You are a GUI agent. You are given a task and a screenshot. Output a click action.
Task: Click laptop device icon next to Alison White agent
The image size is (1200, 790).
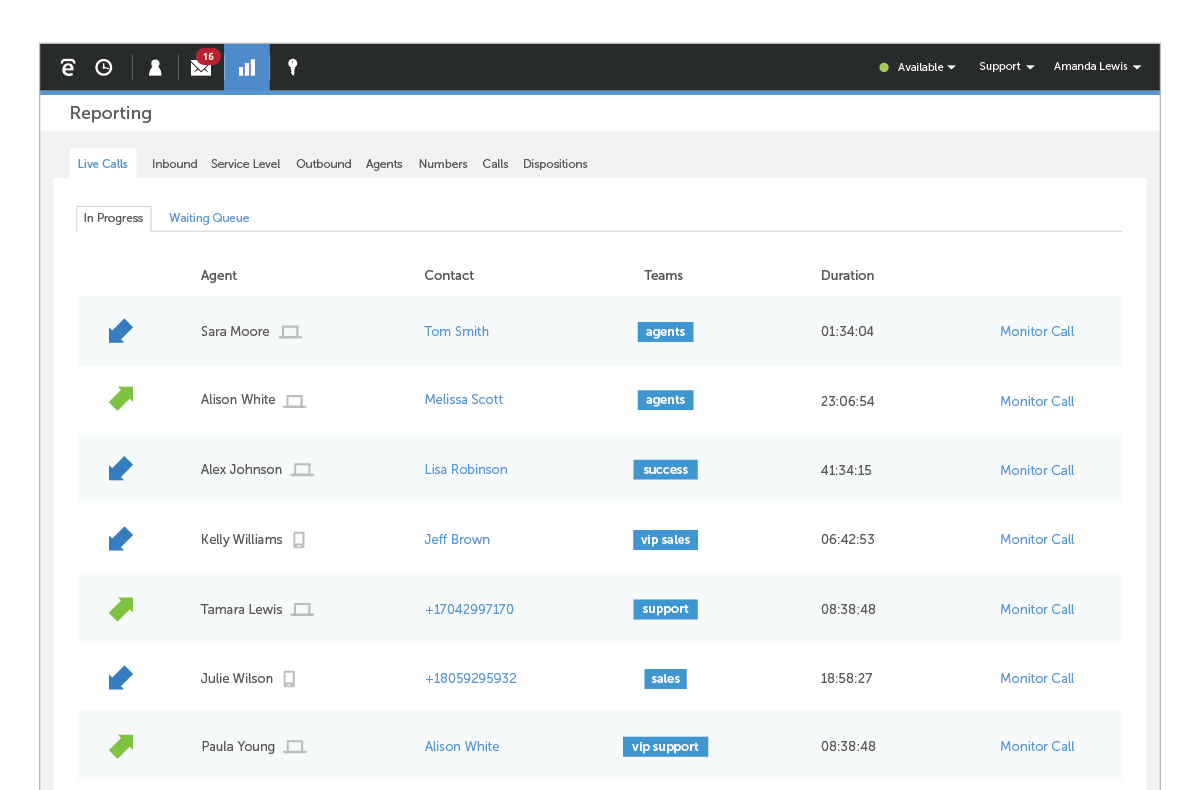(x=294, y=400)
